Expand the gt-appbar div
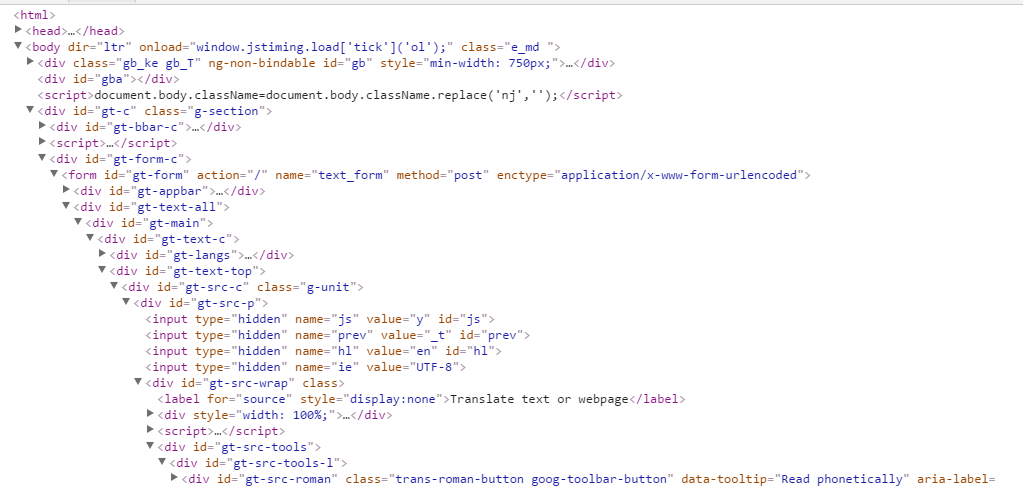1023x489 pixels. pos(67,190)
